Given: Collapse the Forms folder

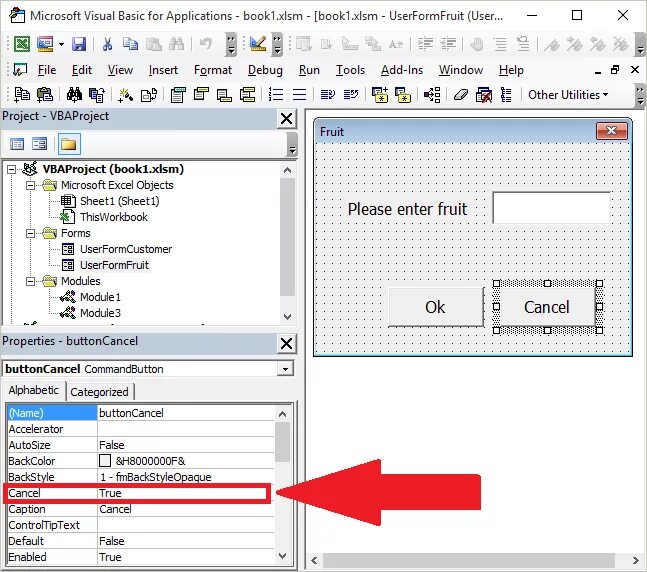Looking at the screenshot, I should coord(31,234).
